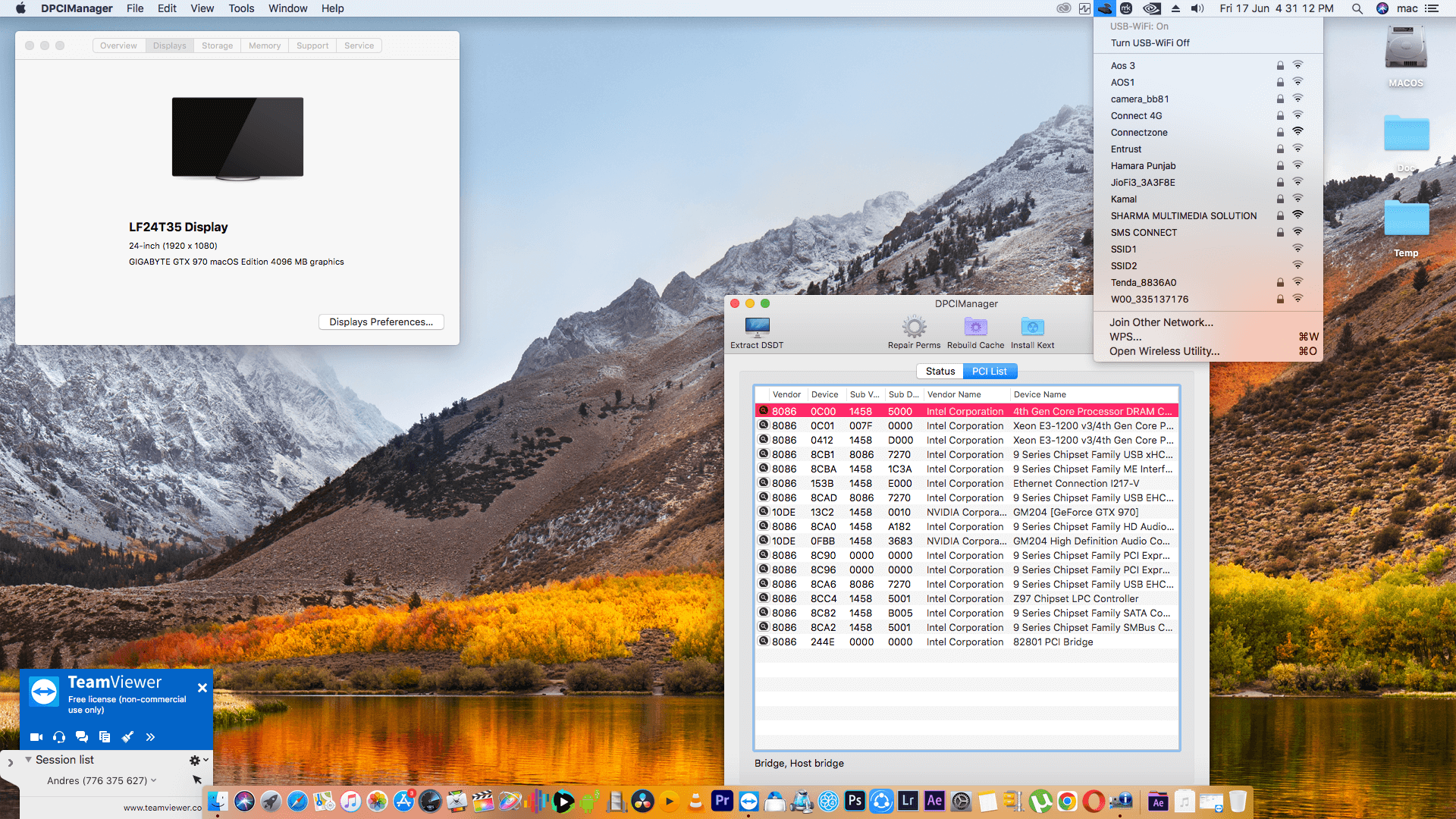
Task: Select Turn USB-WiFi Off
Action: (x=1149, y=43)
